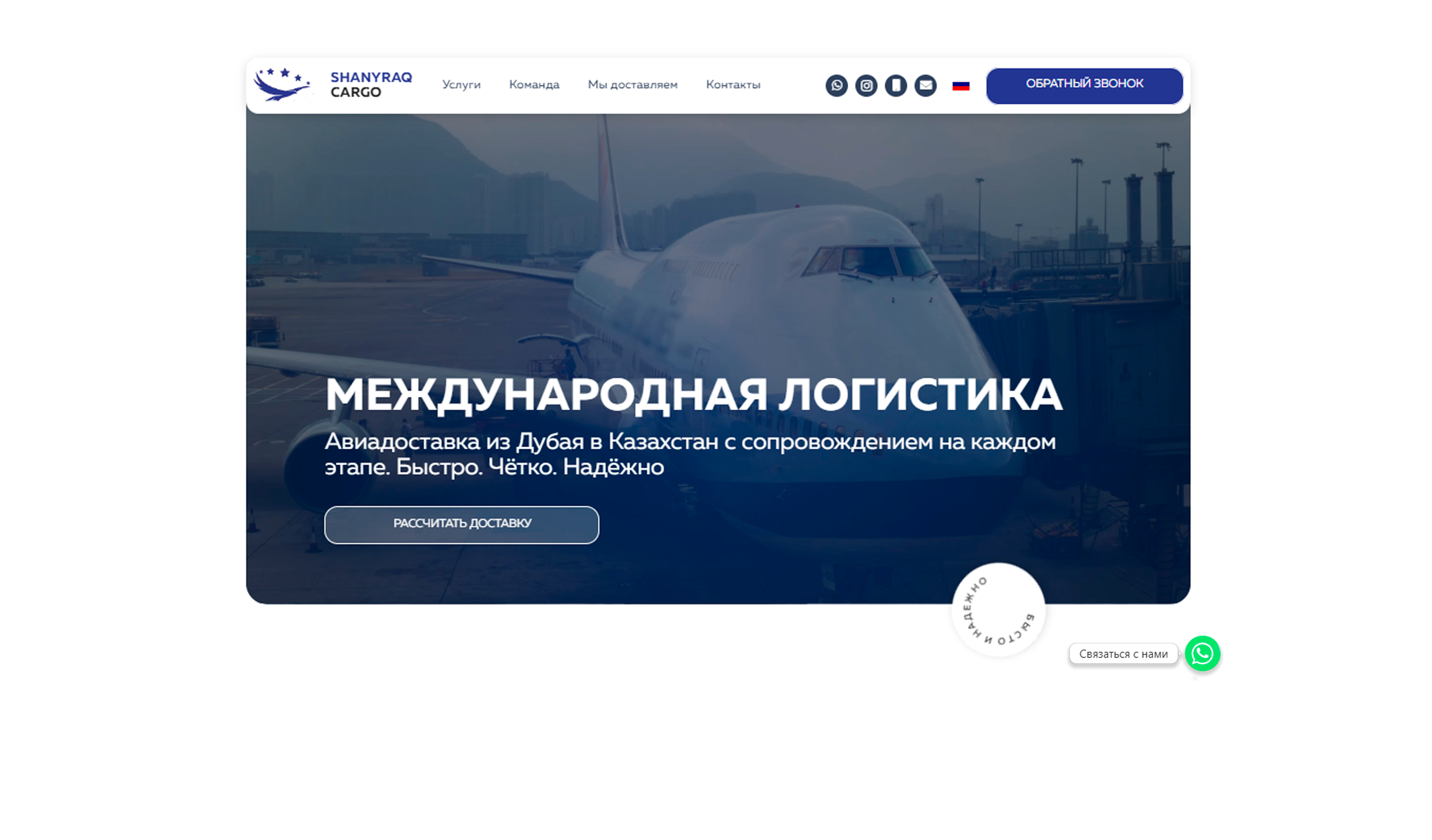
Task: Click the circular «Быстро и надёжно» badge
Action: click(999, 610)
